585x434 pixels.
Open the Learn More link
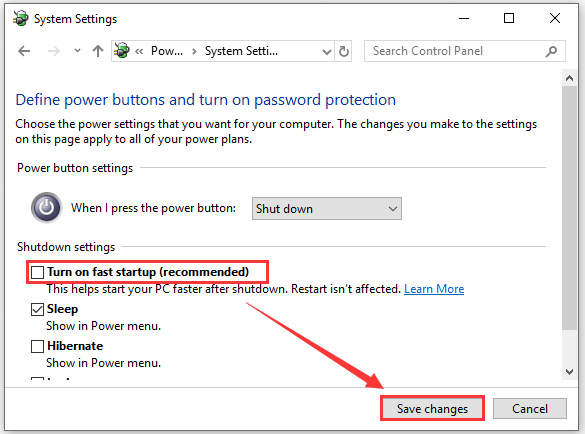point(434,289)
